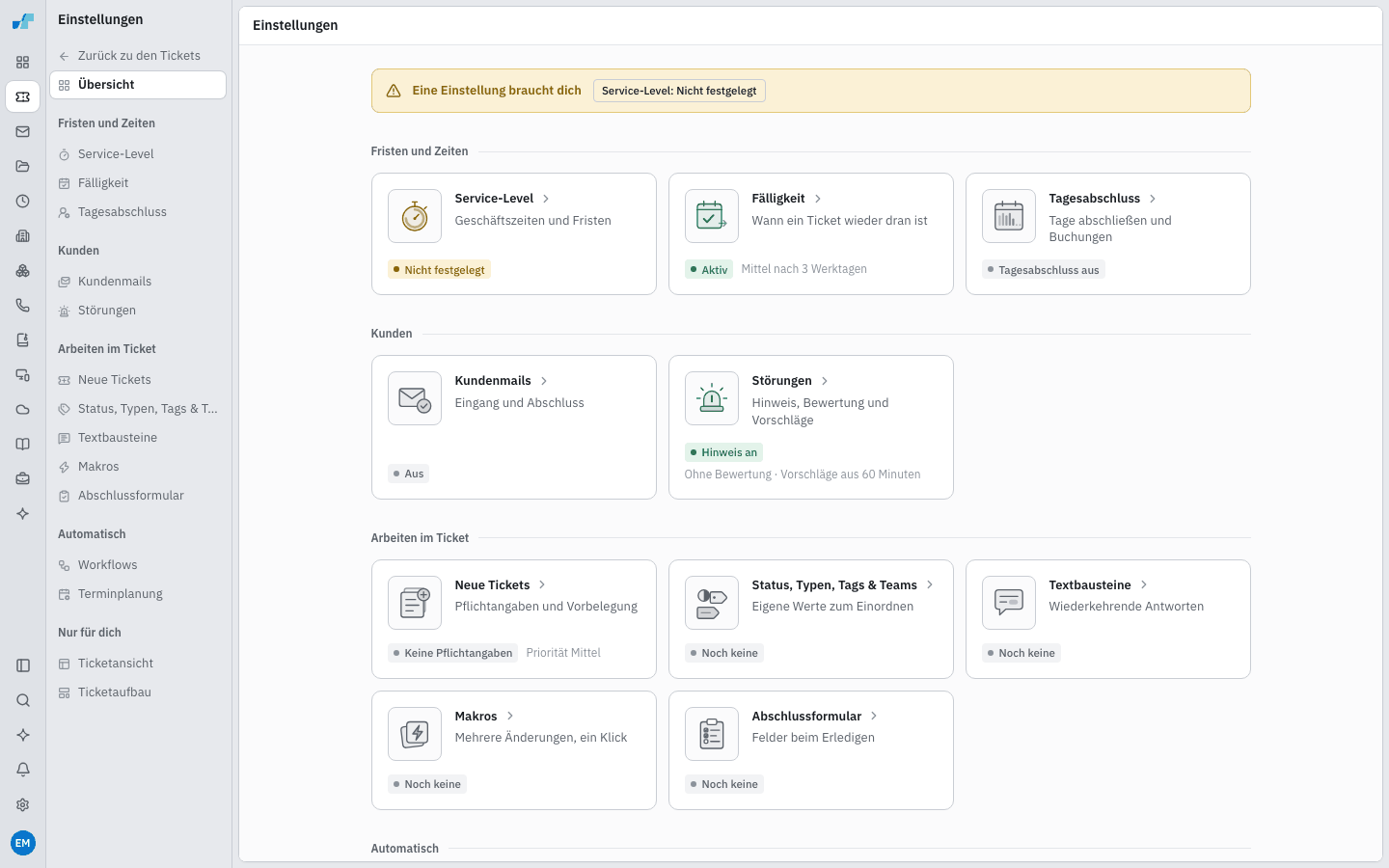
Task: Click the Abschlussformular clipboard card icon
Action: click(712, 734)
